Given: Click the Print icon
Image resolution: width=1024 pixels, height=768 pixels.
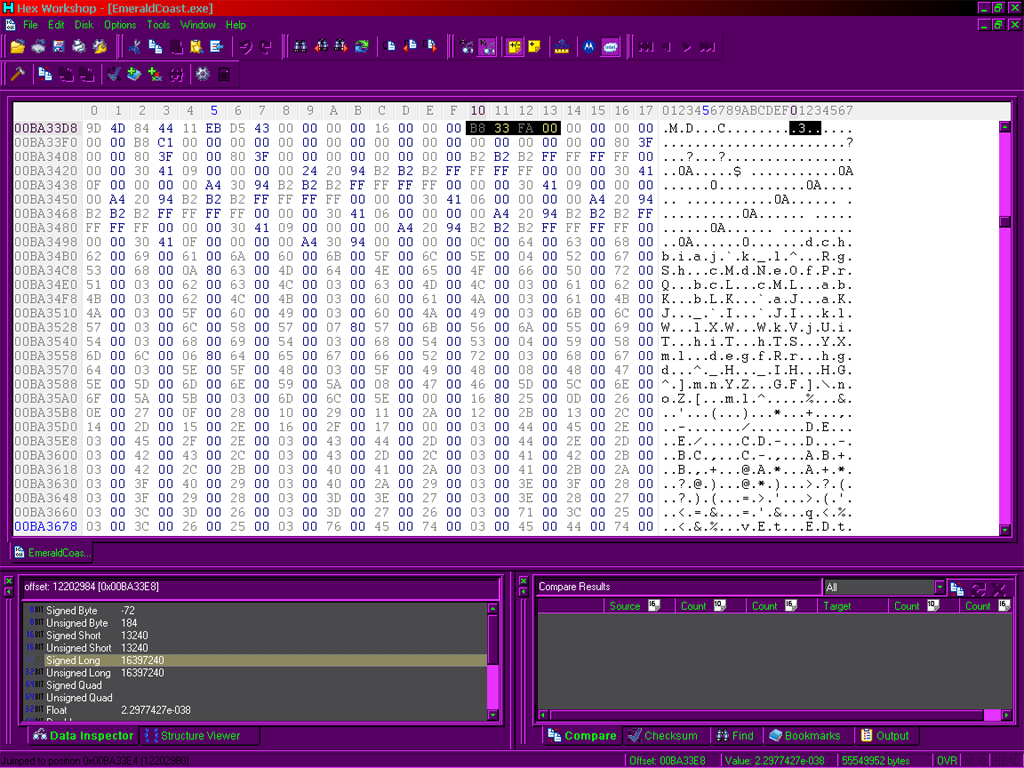Looking at the screenshot, I should pos(79,46).
